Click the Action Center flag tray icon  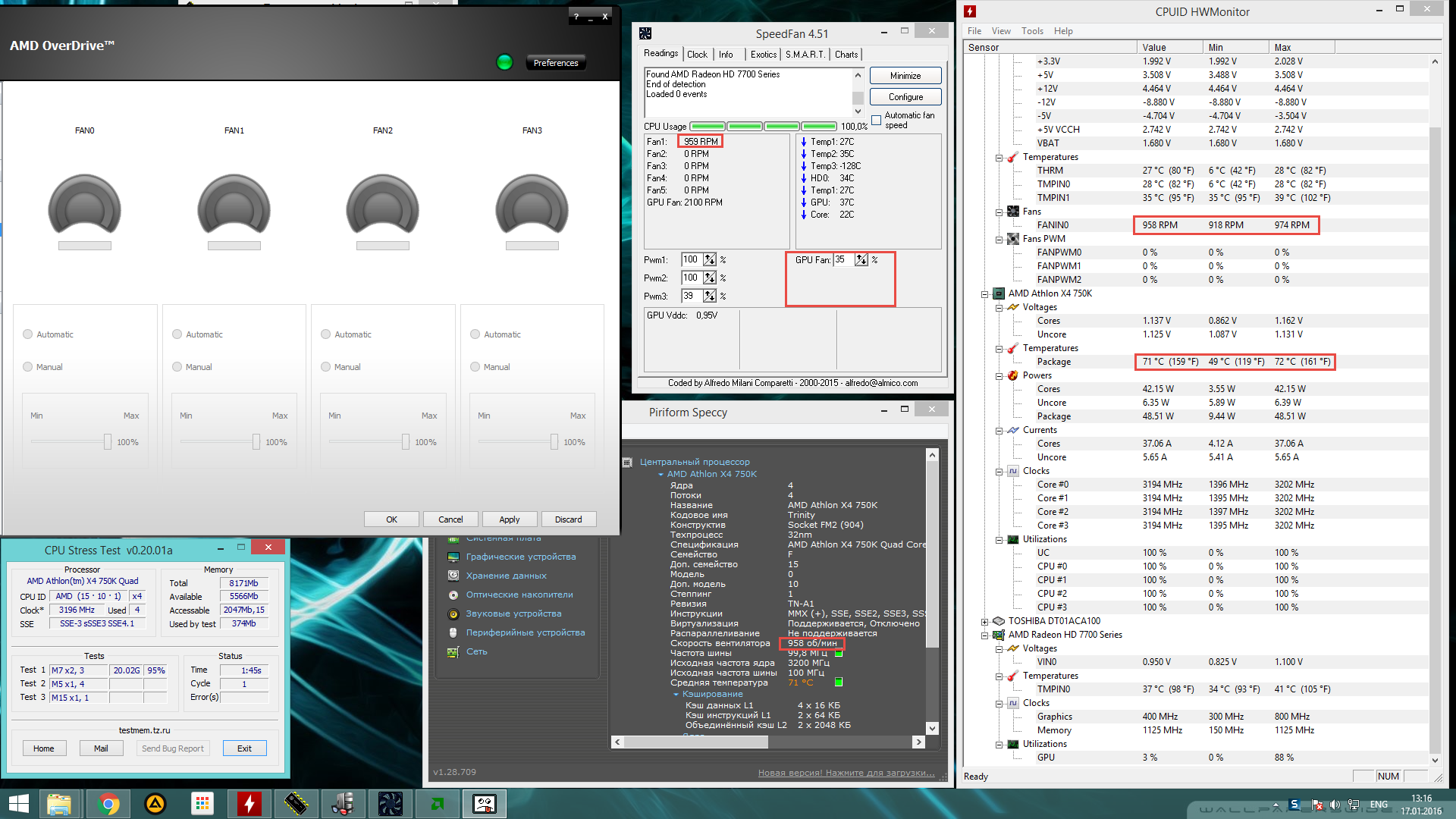(1316, 805)
